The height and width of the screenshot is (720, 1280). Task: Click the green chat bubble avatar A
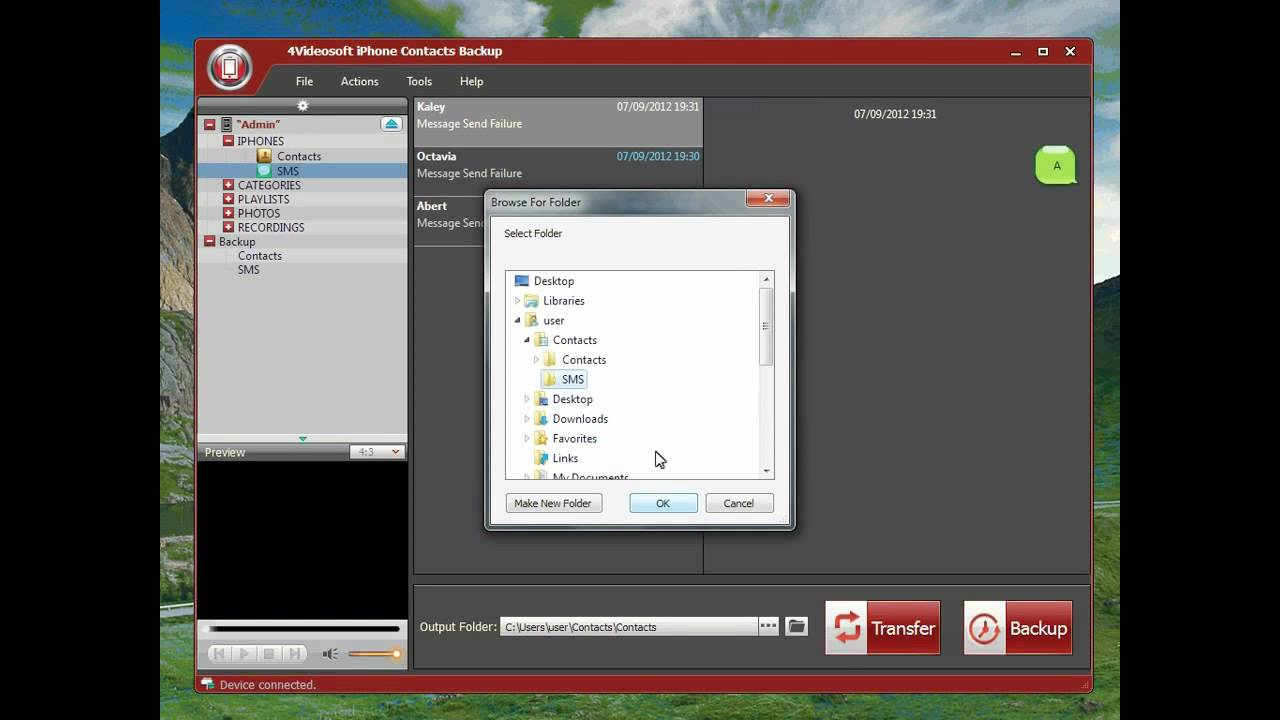click(x=1056, y=165)
